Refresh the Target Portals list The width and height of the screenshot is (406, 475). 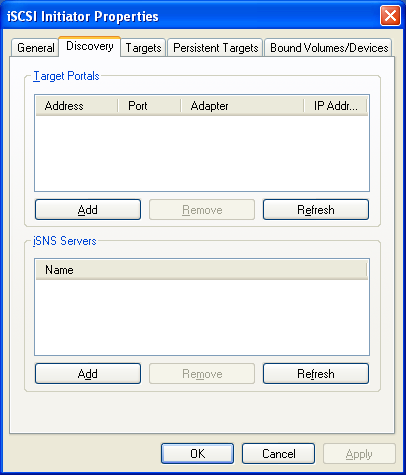[316, 210]
